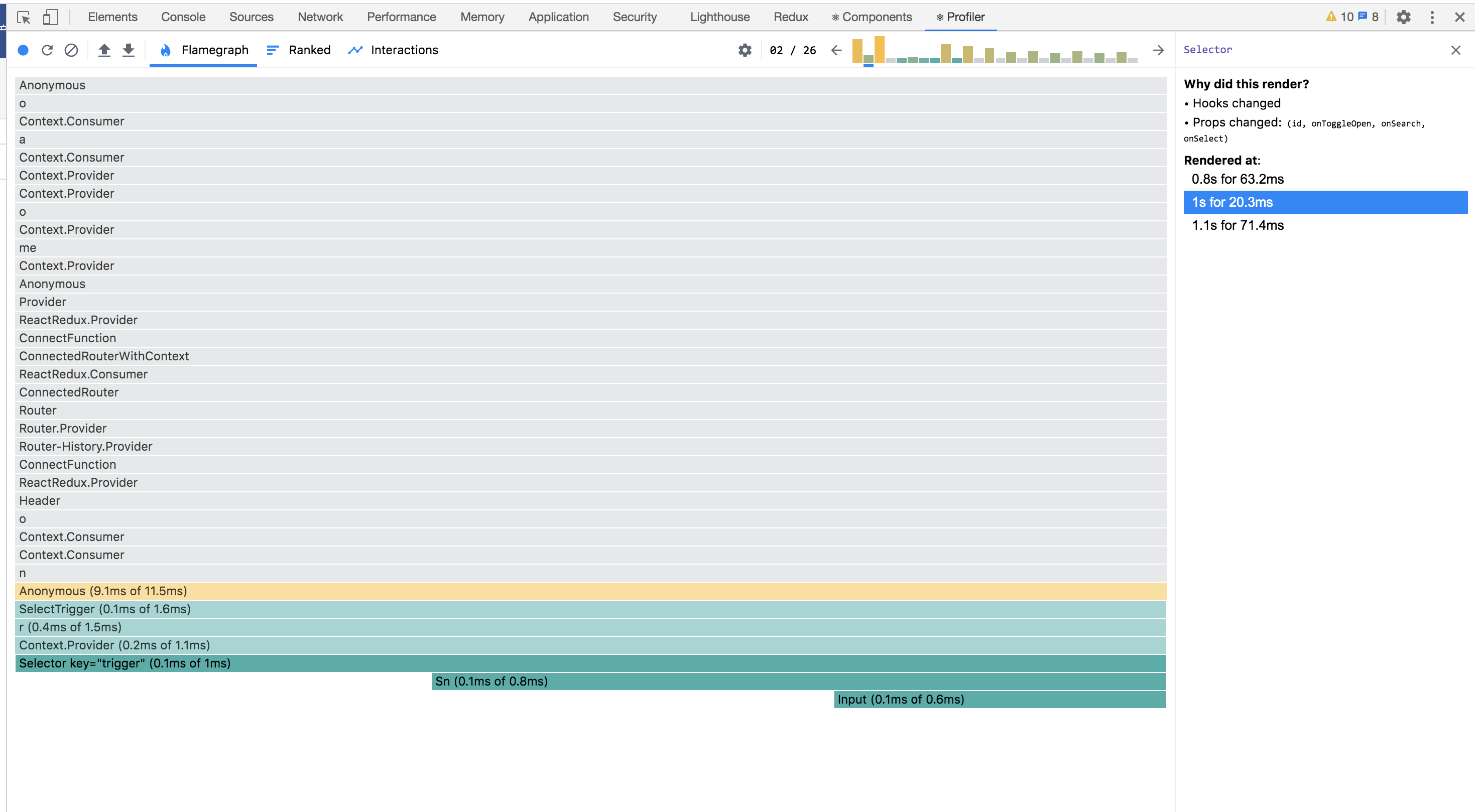This screenshot has height=812, width=1475.
Task: Open the Console tab
Action: tap(183, 17)
